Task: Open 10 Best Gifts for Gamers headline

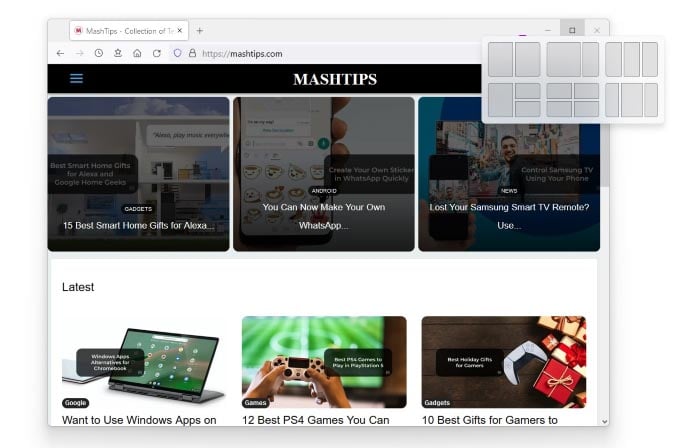Action: point(490,420)
